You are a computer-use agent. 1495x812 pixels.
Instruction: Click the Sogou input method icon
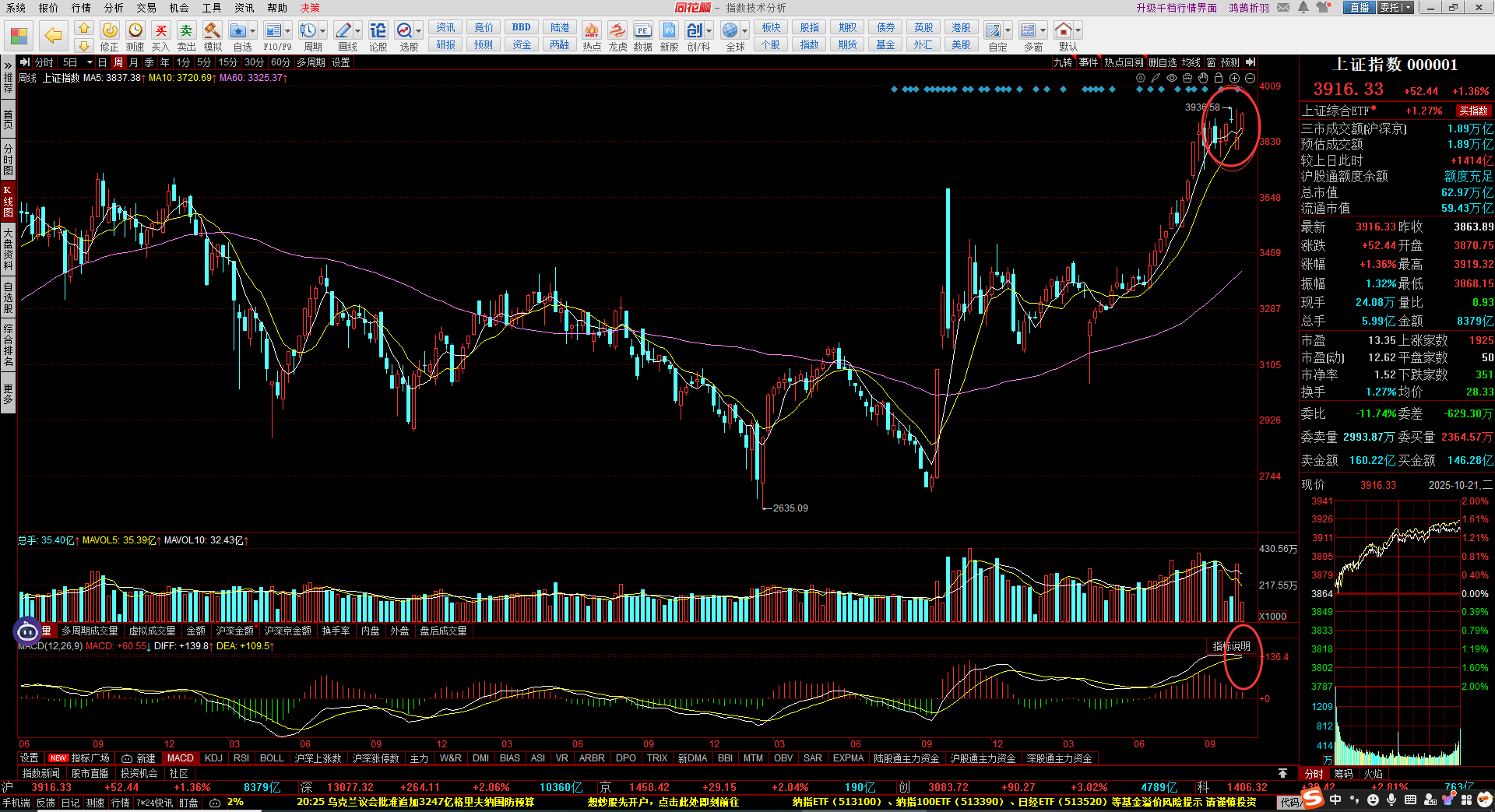pyautogui.click(x=1313, y=799)
